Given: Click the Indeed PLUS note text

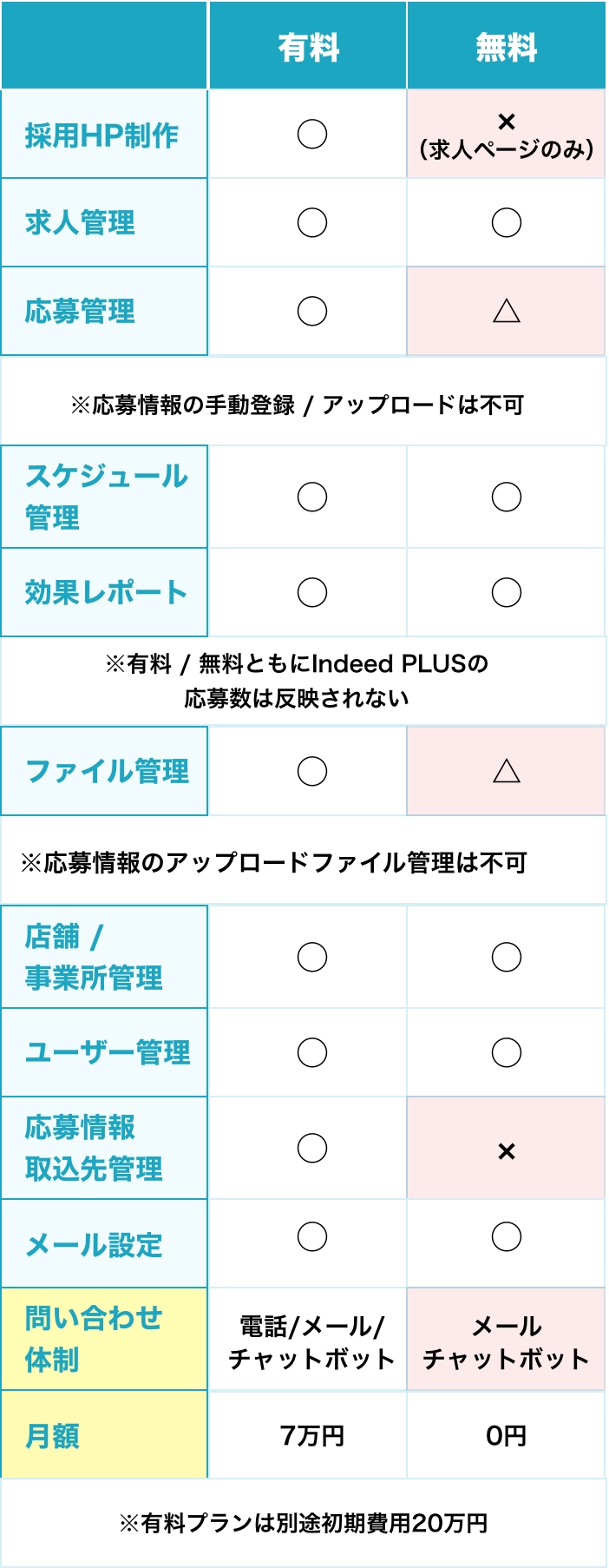Looking at the screenshot, I should 297,681.
